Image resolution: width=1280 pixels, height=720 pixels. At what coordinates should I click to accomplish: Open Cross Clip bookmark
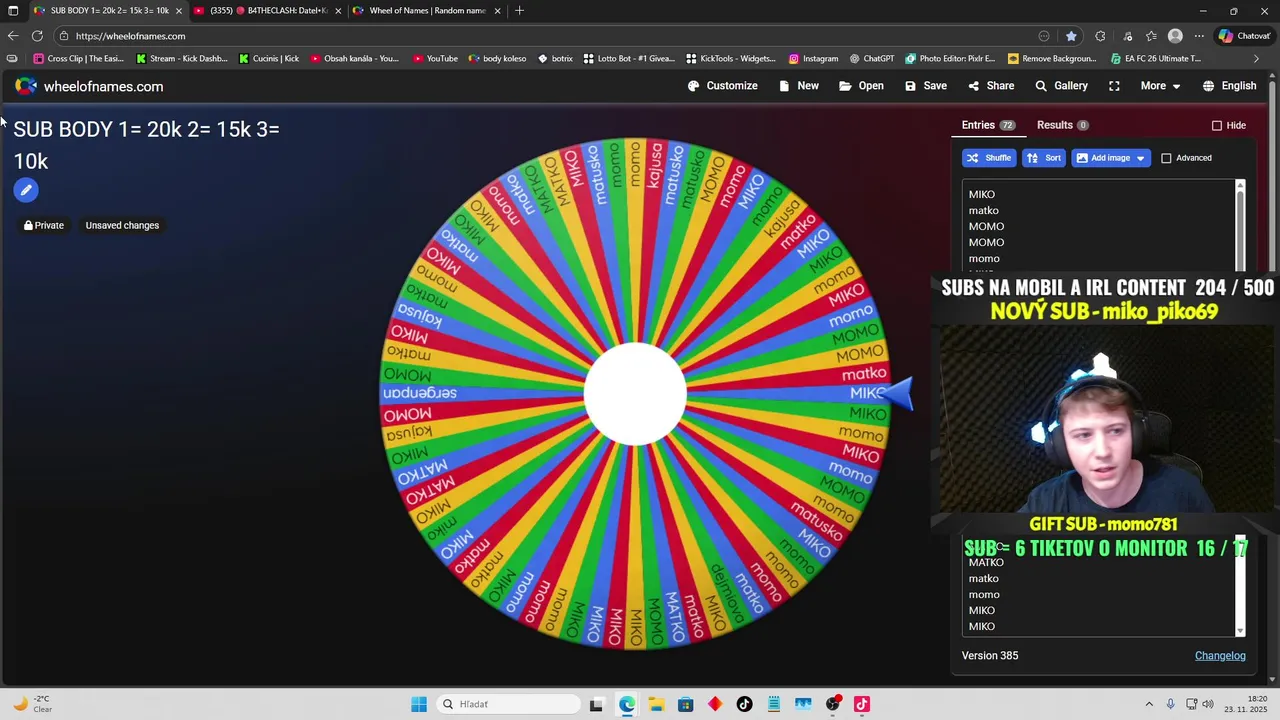point(79,59)
